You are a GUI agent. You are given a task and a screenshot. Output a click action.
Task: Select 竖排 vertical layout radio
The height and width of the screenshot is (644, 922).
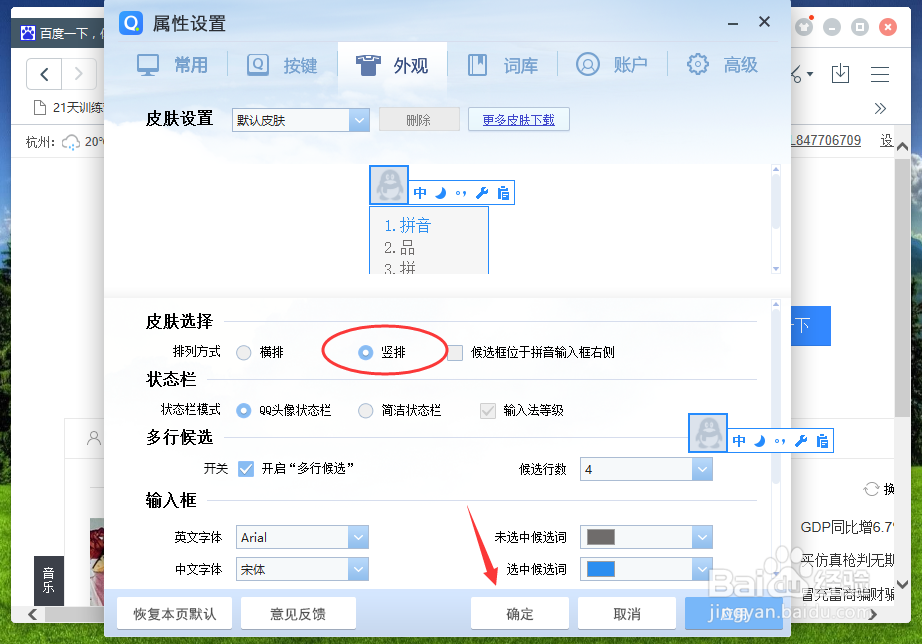coord(365,352)
